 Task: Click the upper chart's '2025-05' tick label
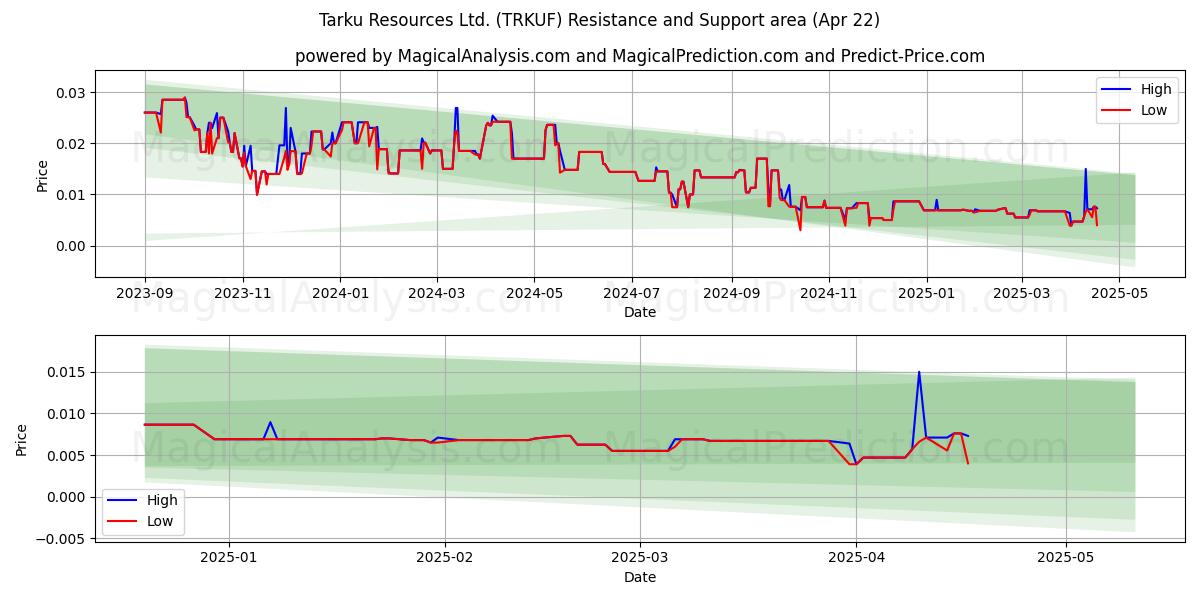[1119, 293]
